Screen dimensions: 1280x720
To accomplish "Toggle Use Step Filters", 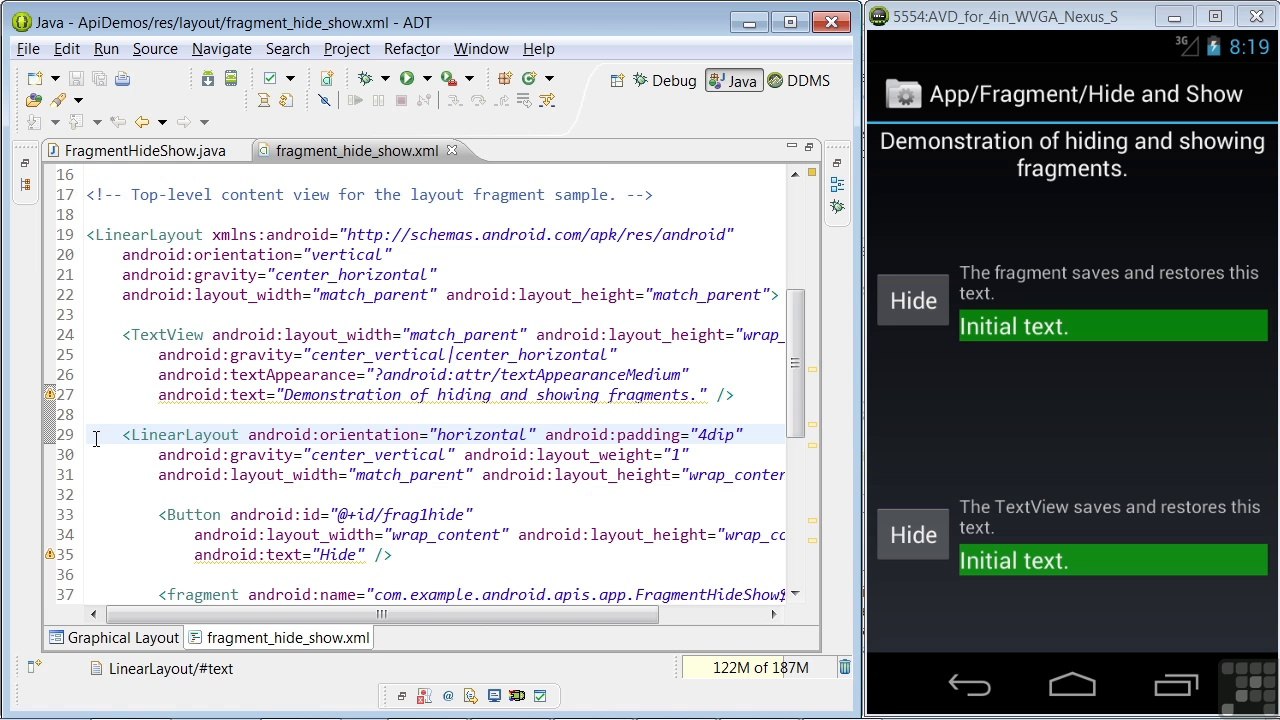I will 547,100.
